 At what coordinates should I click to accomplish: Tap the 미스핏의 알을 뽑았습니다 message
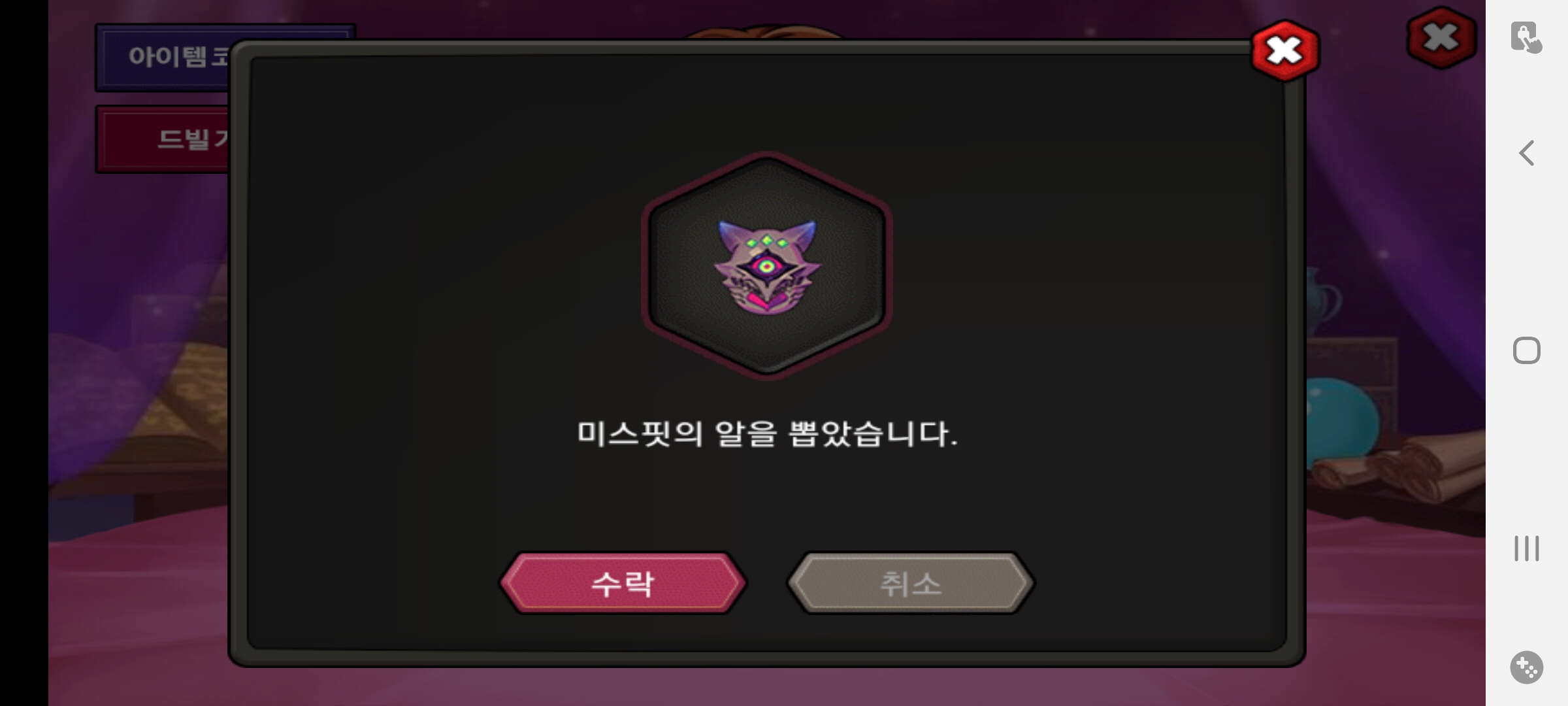point(767,433)
